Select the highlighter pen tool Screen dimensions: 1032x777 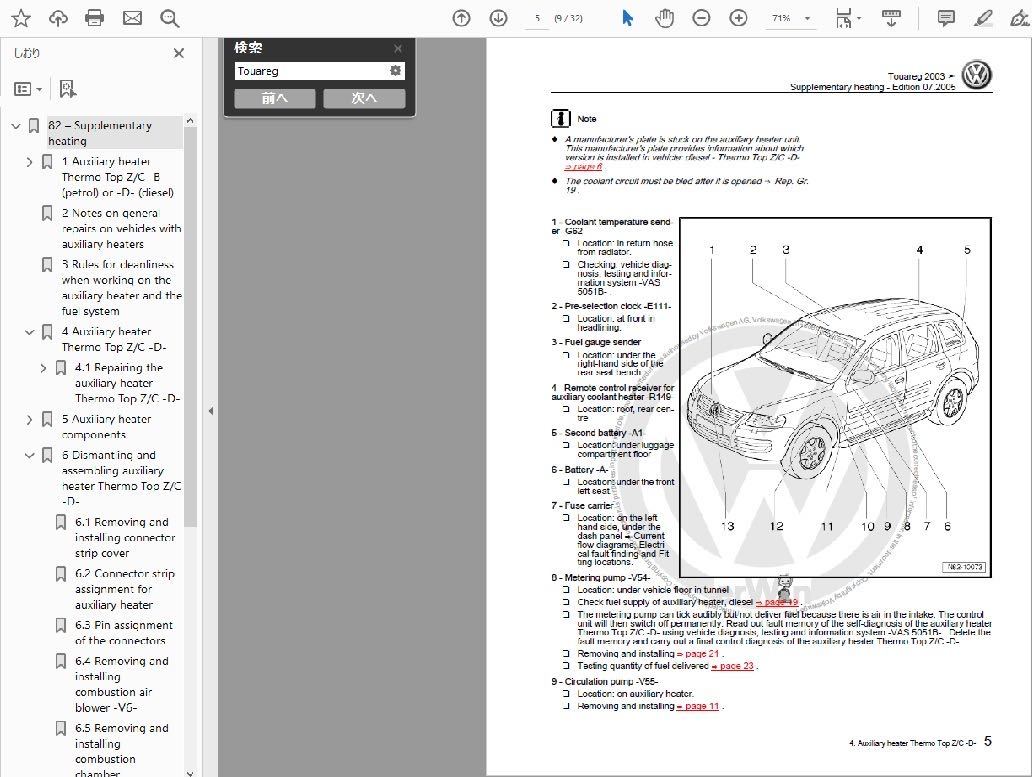point(983,18)
